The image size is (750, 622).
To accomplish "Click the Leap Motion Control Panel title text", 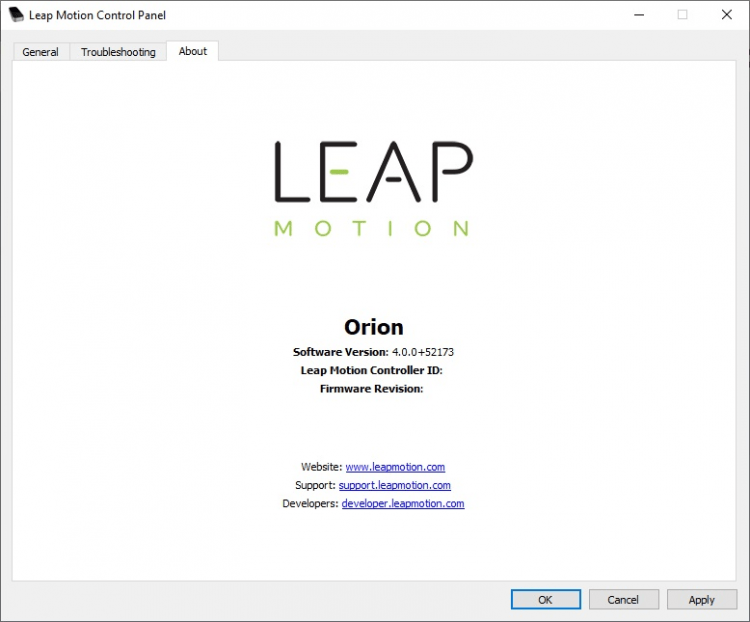I will tap(97, 15).
